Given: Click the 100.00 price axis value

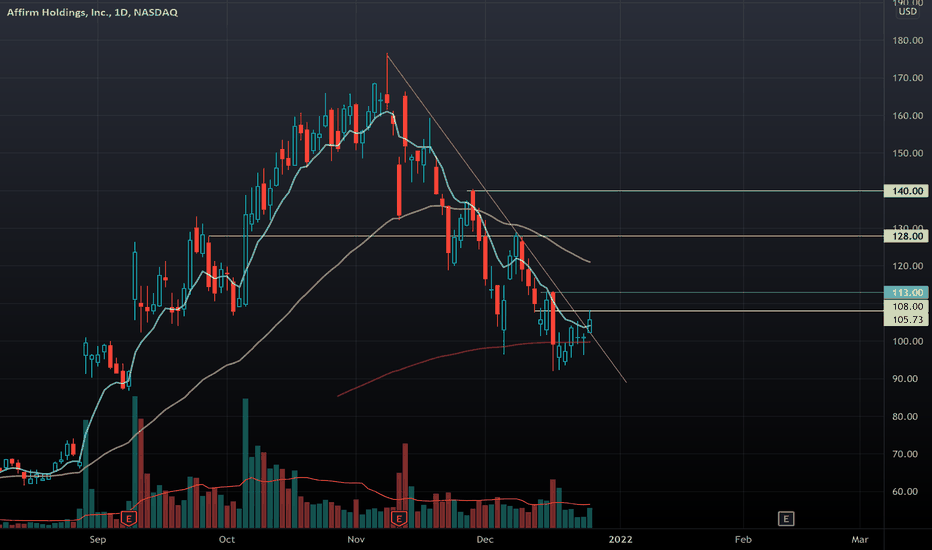Looking at the screenshot, I should (x=908, y=341).
